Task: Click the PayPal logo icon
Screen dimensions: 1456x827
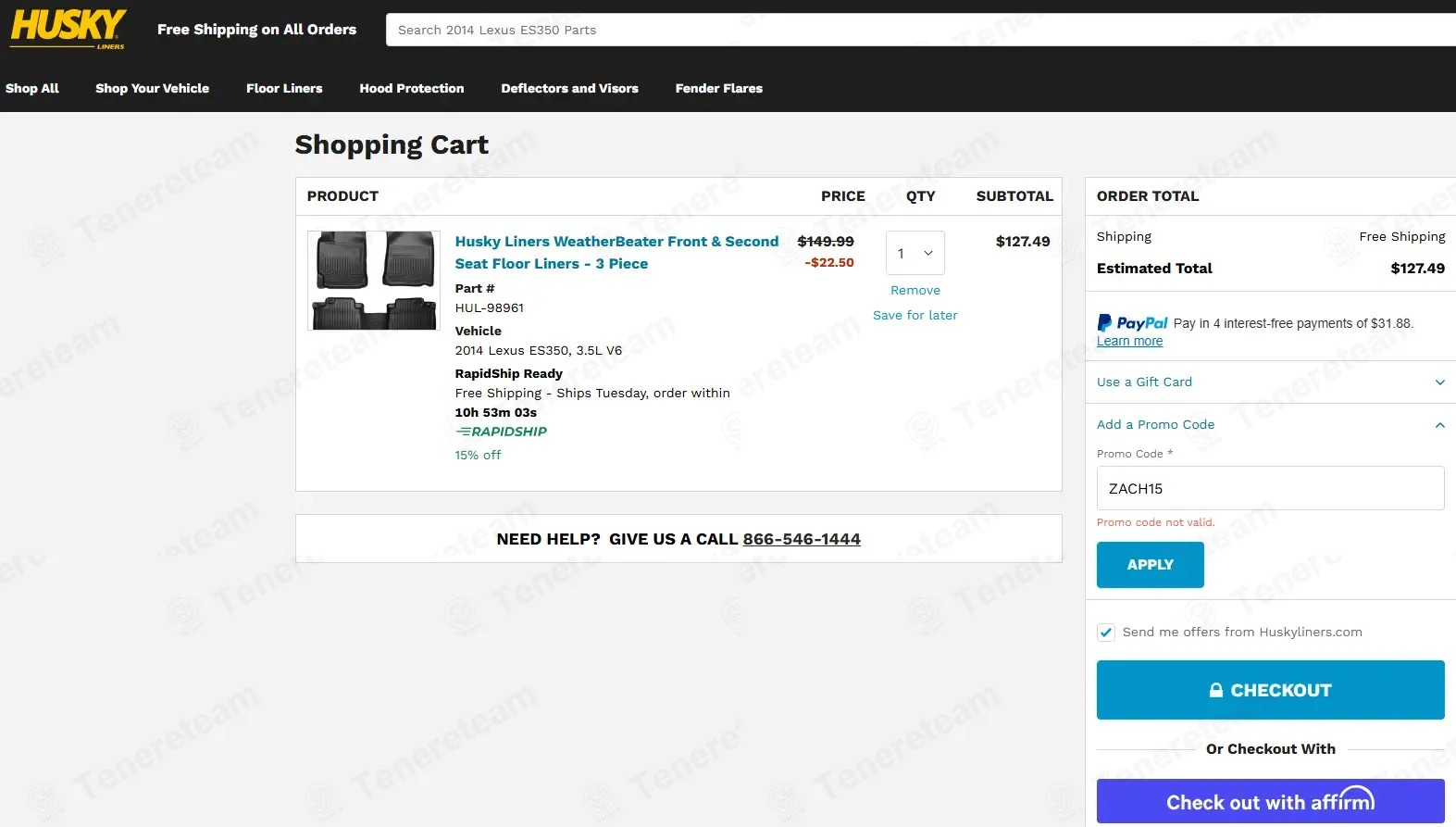Action: tap(1132, 323)
